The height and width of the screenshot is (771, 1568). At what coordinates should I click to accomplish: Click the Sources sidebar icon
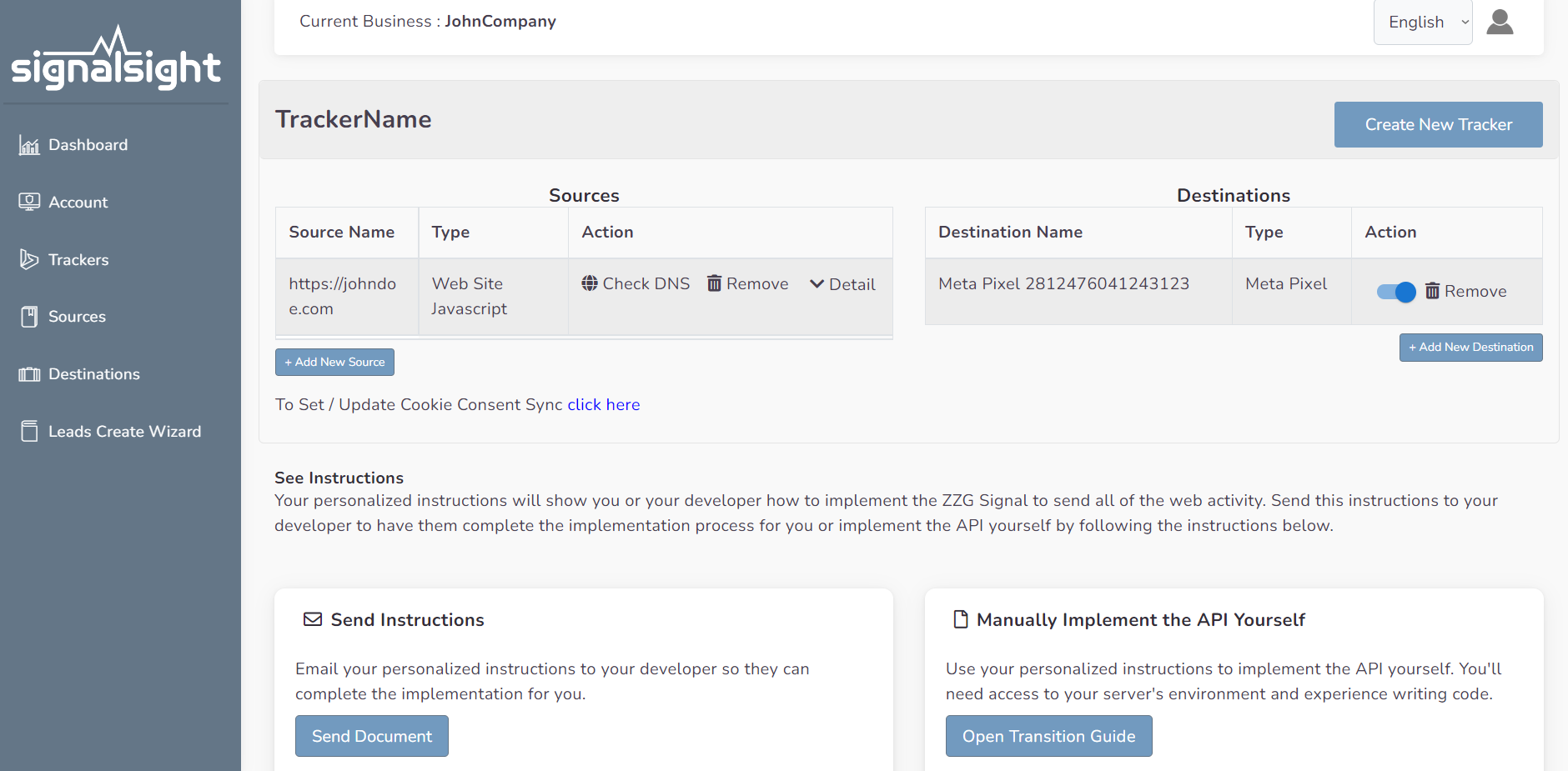pos(29,317)
